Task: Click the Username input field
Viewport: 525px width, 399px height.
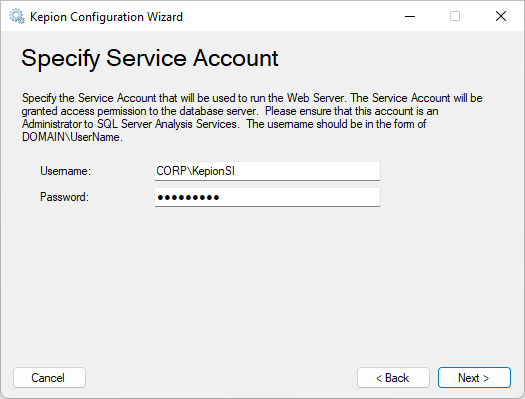Action: coord(267,171)
